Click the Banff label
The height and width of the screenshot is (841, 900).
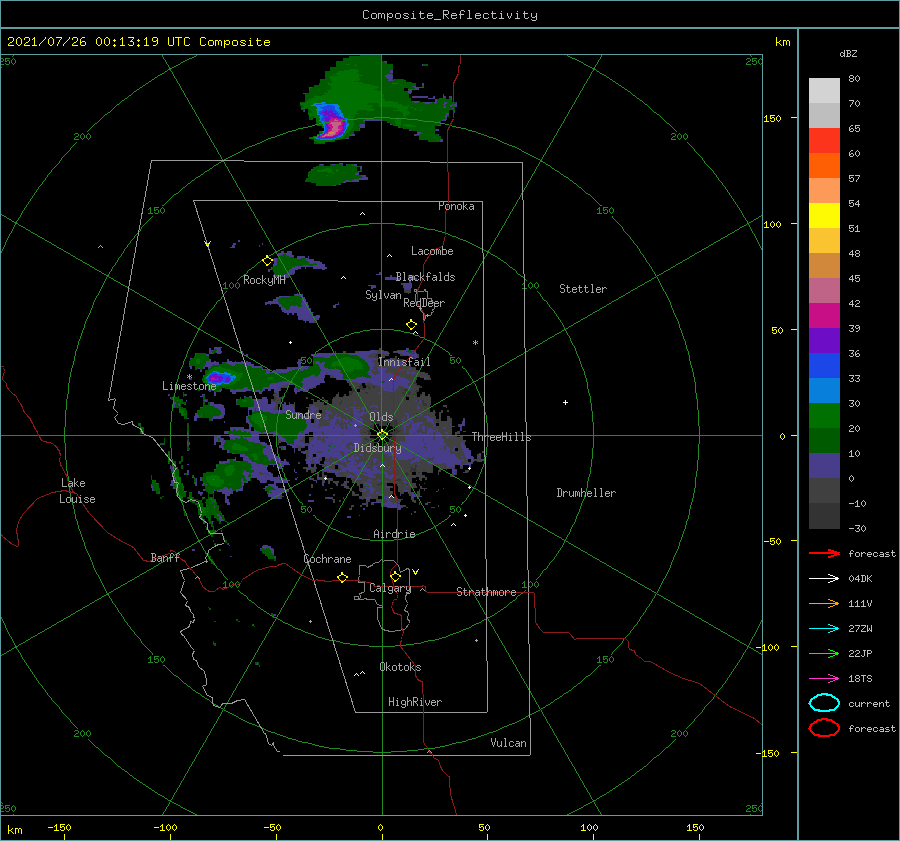click(x=165, y=557)
